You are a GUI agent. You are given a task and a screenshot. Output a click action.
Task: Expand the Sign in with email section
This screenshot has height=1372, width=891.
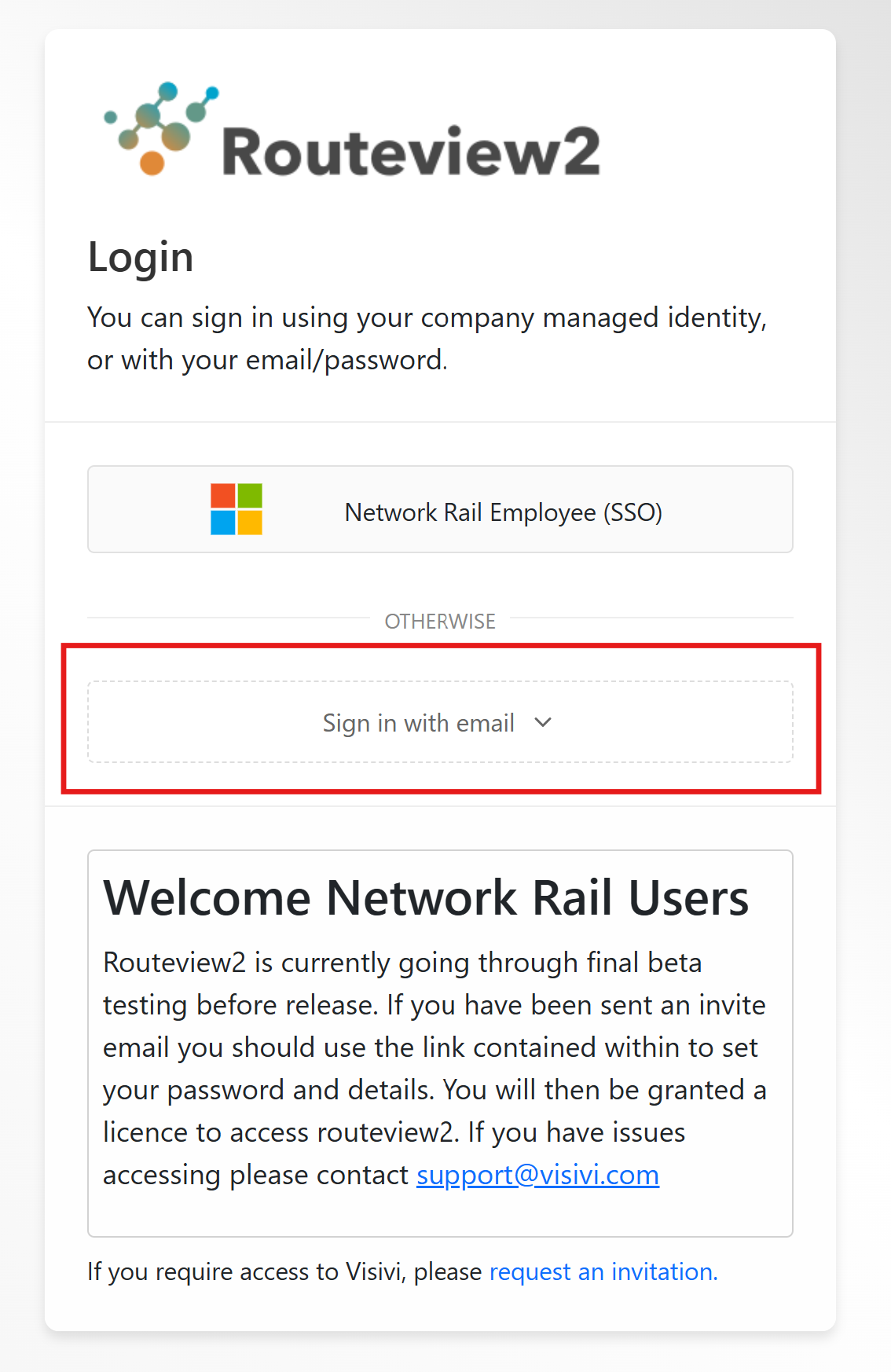[419, 722]
